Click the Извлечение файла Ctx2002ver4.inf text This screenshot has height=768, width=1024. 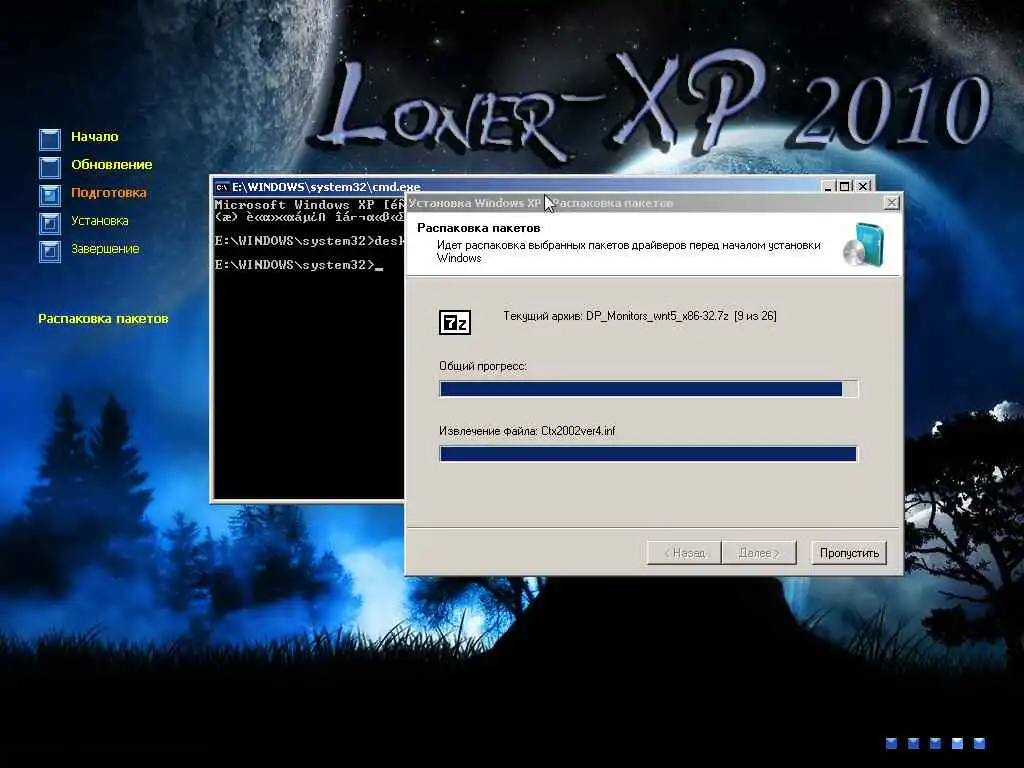pos(527,431)
